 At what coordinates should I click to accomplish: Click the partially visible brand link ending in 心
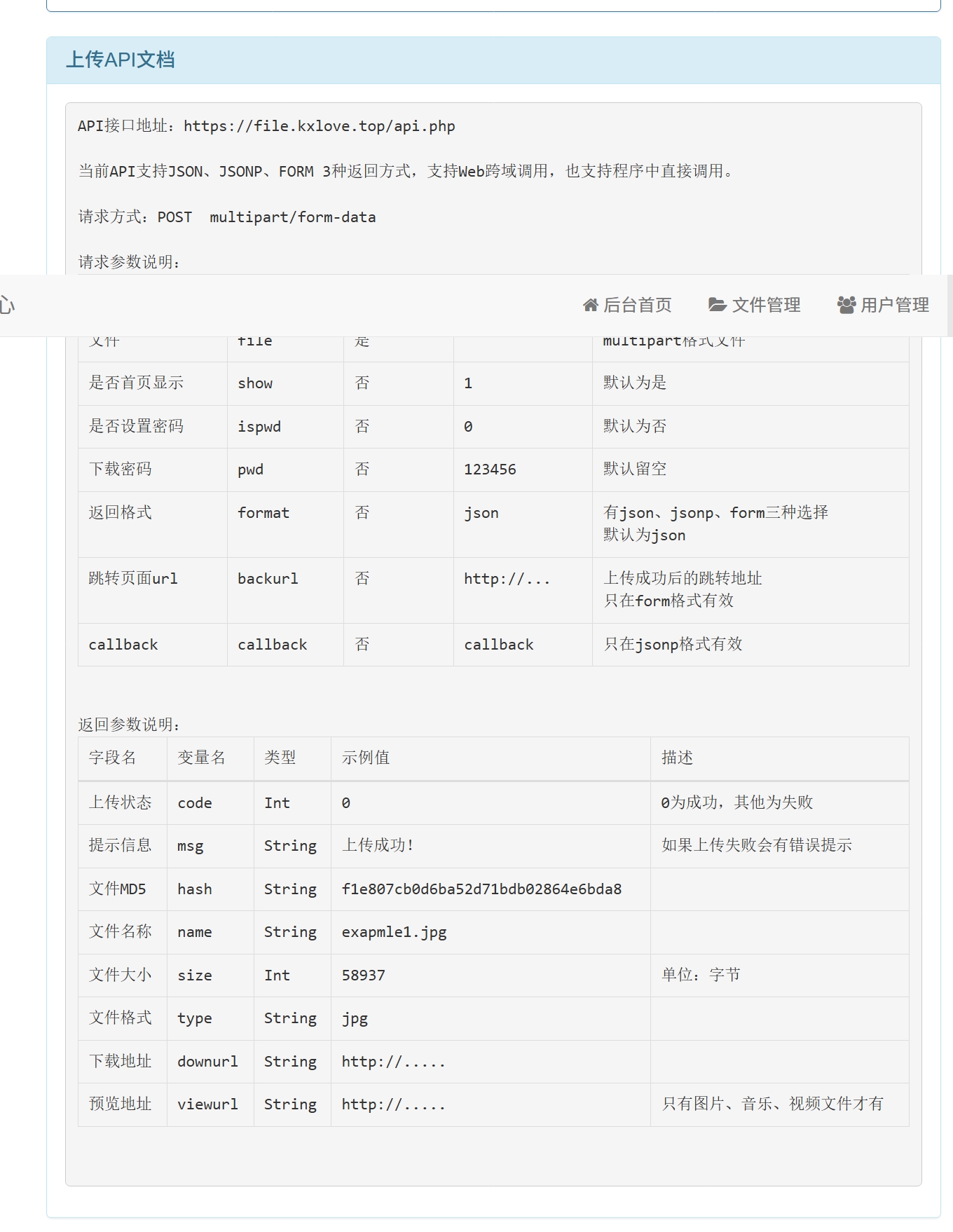[7, 306]
